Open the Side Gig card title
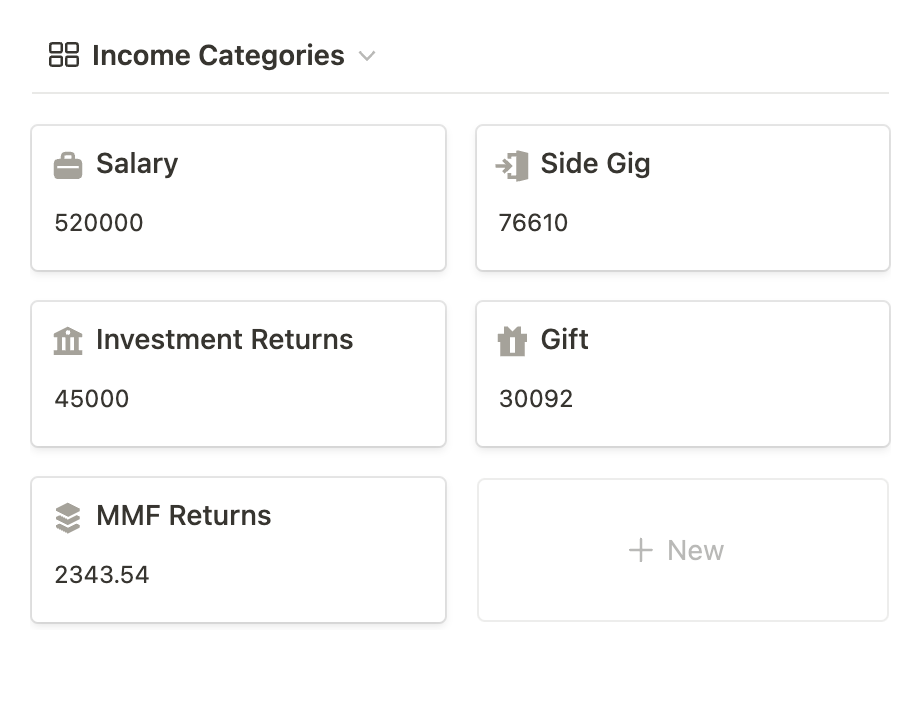 (x=595, y=163)
